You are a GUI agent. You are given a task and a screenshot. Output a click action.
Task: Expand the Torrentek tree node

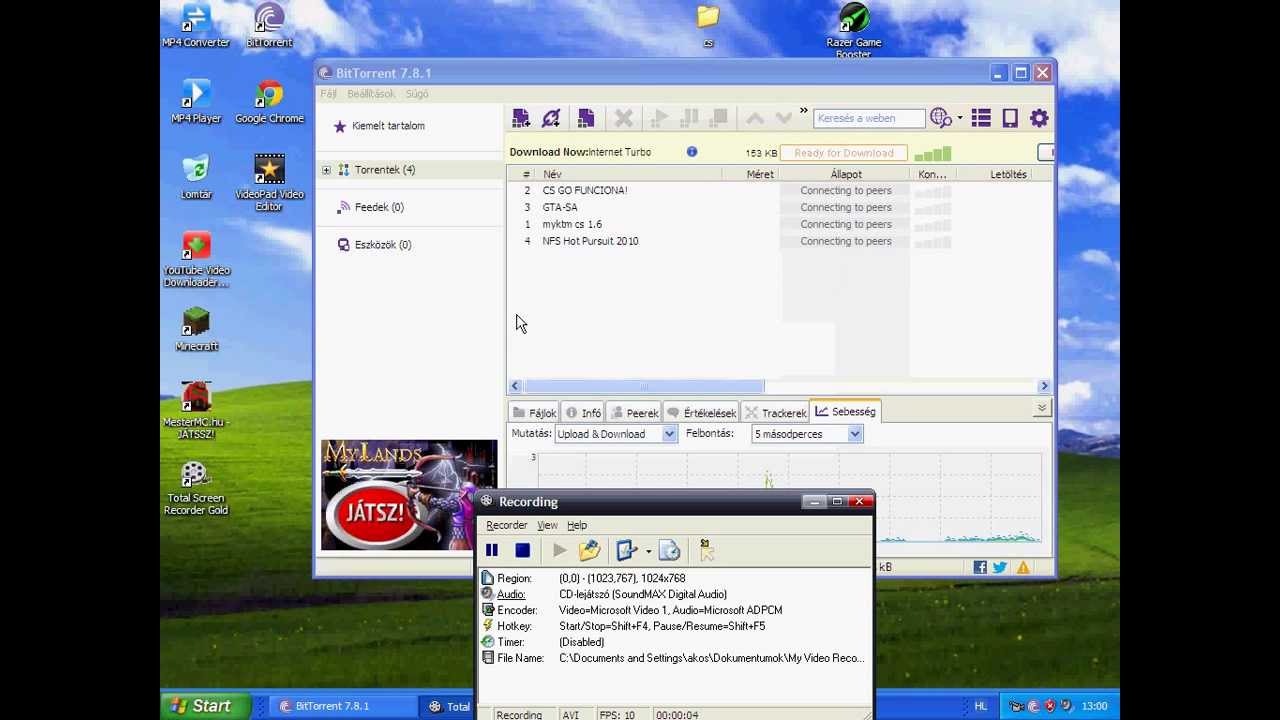click(326, 170)
